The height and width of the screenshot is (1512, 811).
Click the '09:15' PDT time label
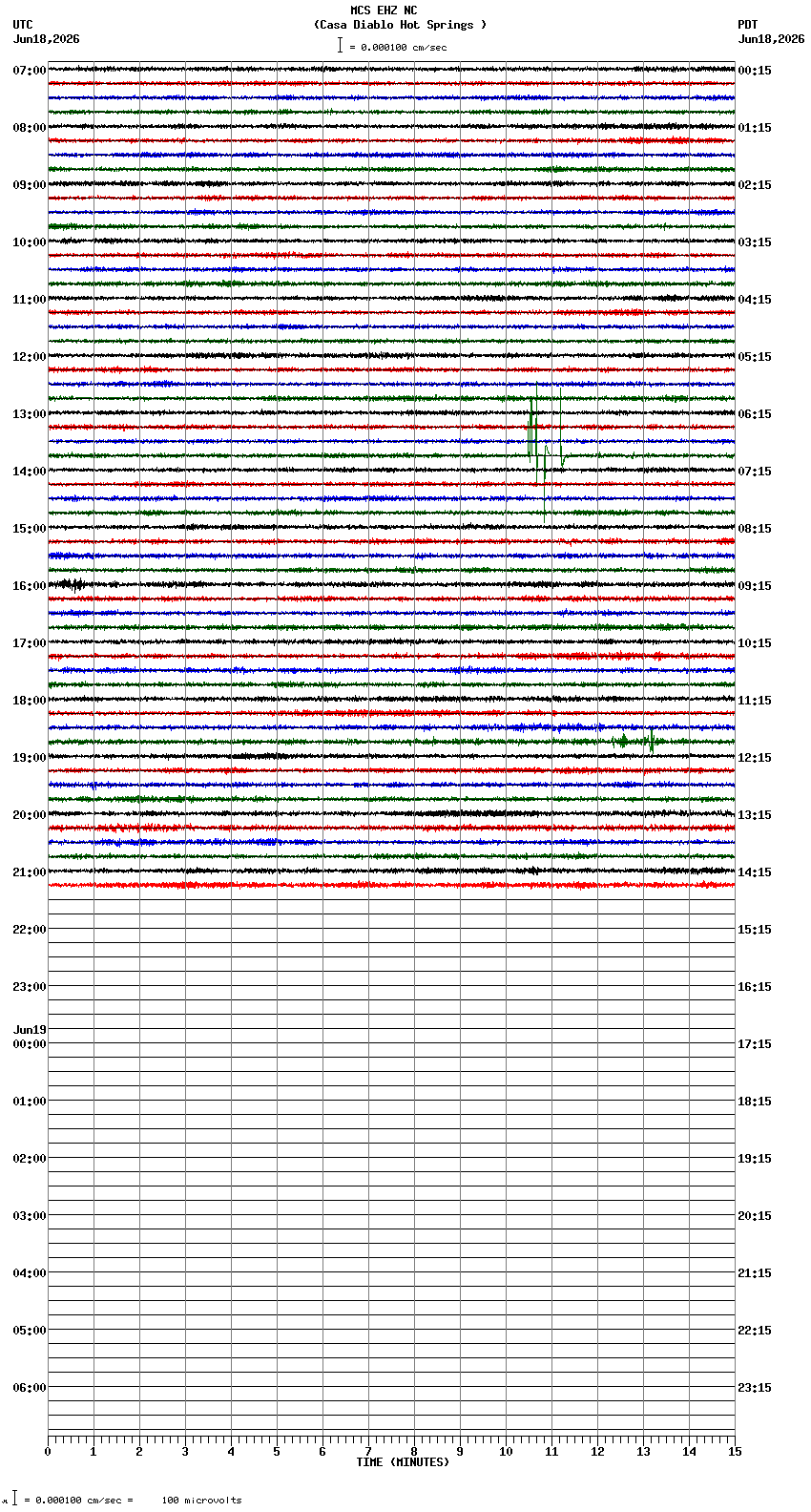tap(755, 586)
